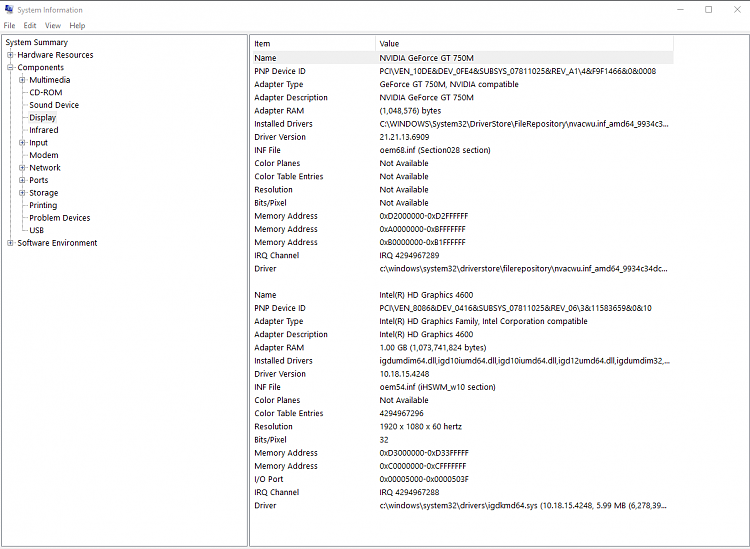Click 'GeForce GT 750M, NVIDIA compatible' value
This screenshot has width=750, height=549.
point(449,84)
